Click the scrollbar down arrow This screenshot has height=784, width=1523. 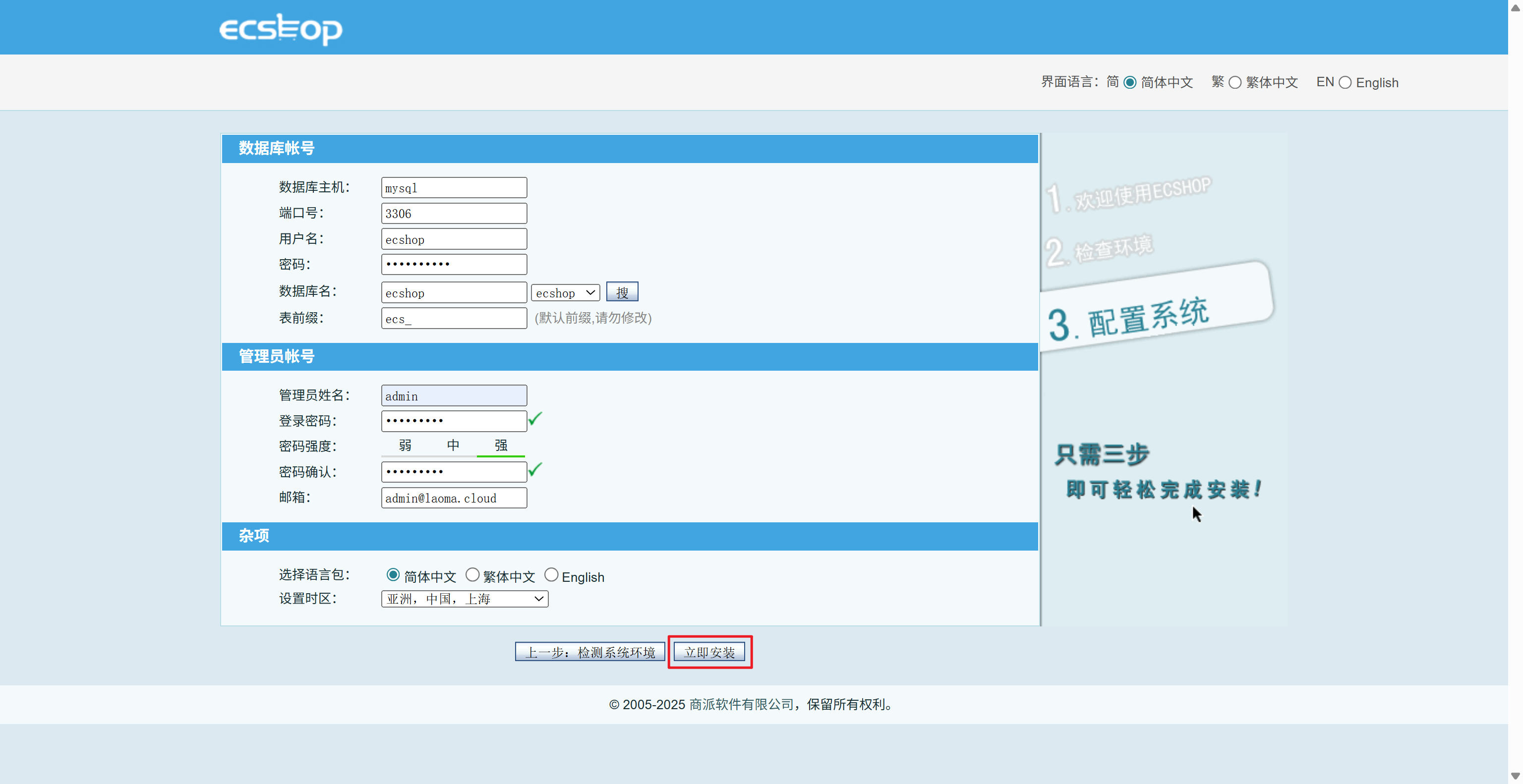[x=1515, y=776]
